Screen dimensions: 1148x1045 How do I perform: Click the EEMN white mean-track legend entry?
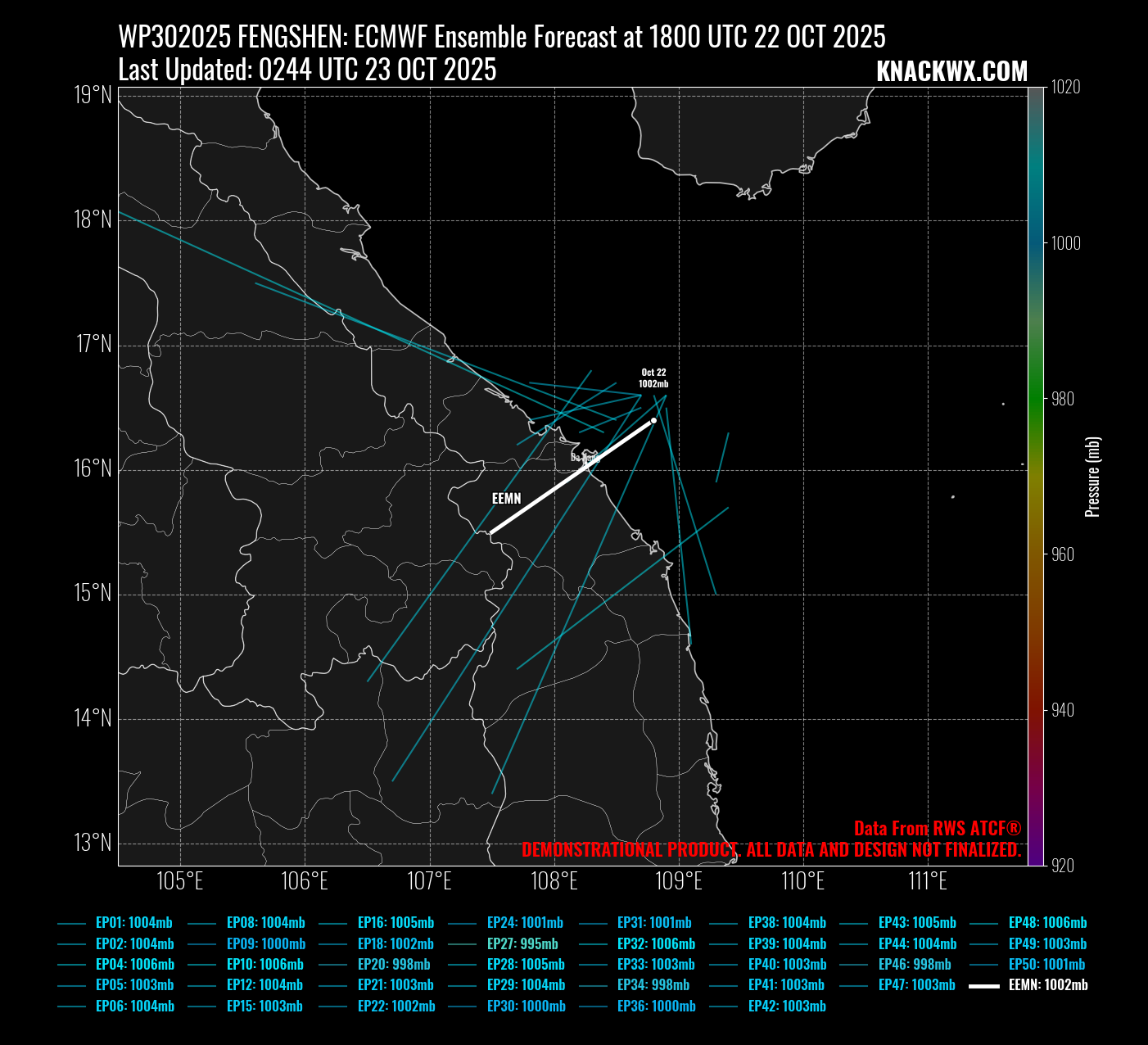click(x=1047, y=985)
